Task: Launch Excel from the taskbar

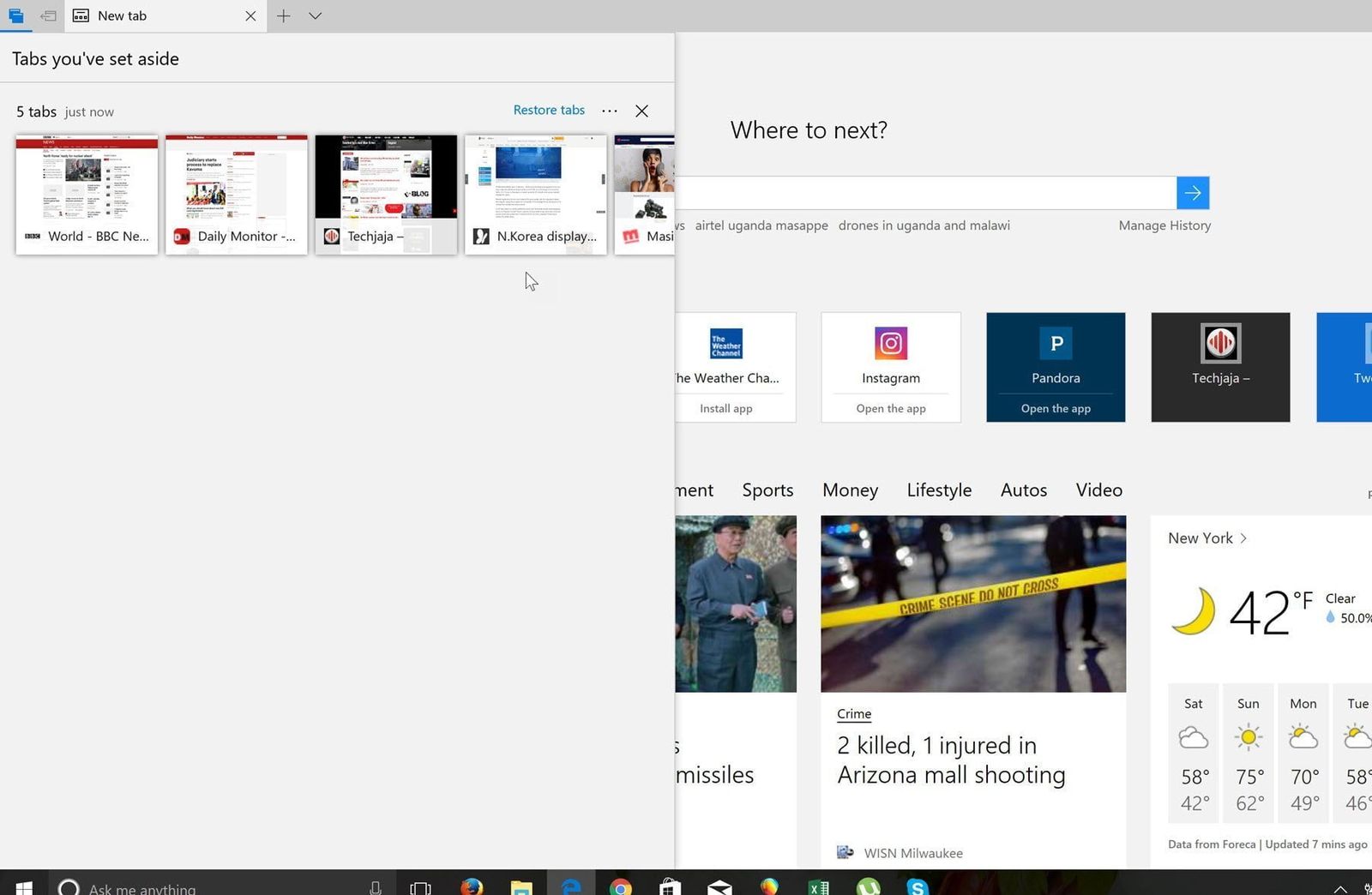Action: click(819, 887)
